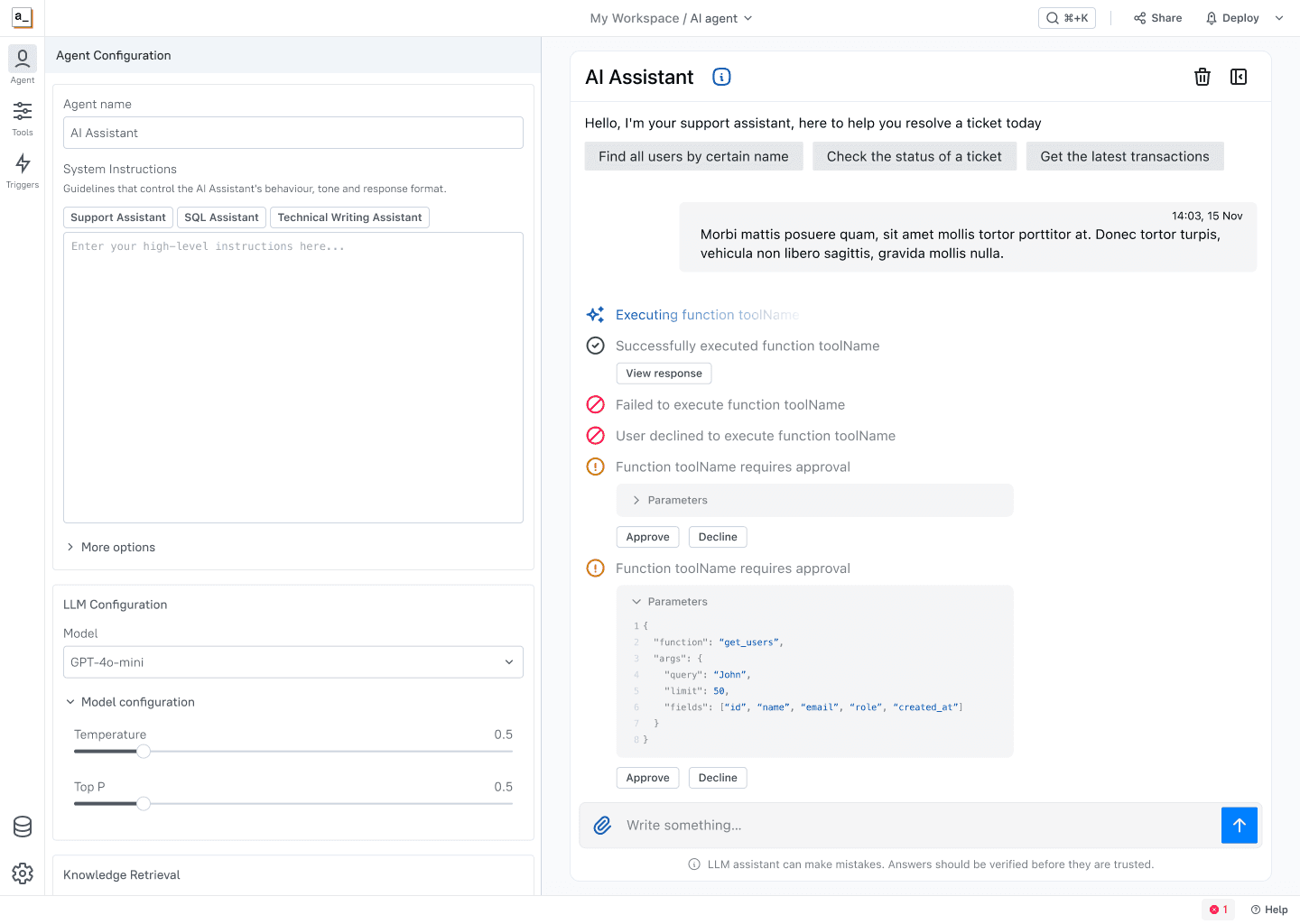Select the Technical Writing Assistant template
The width and height of the screenshot is (1300, 924).
[349, 217]
